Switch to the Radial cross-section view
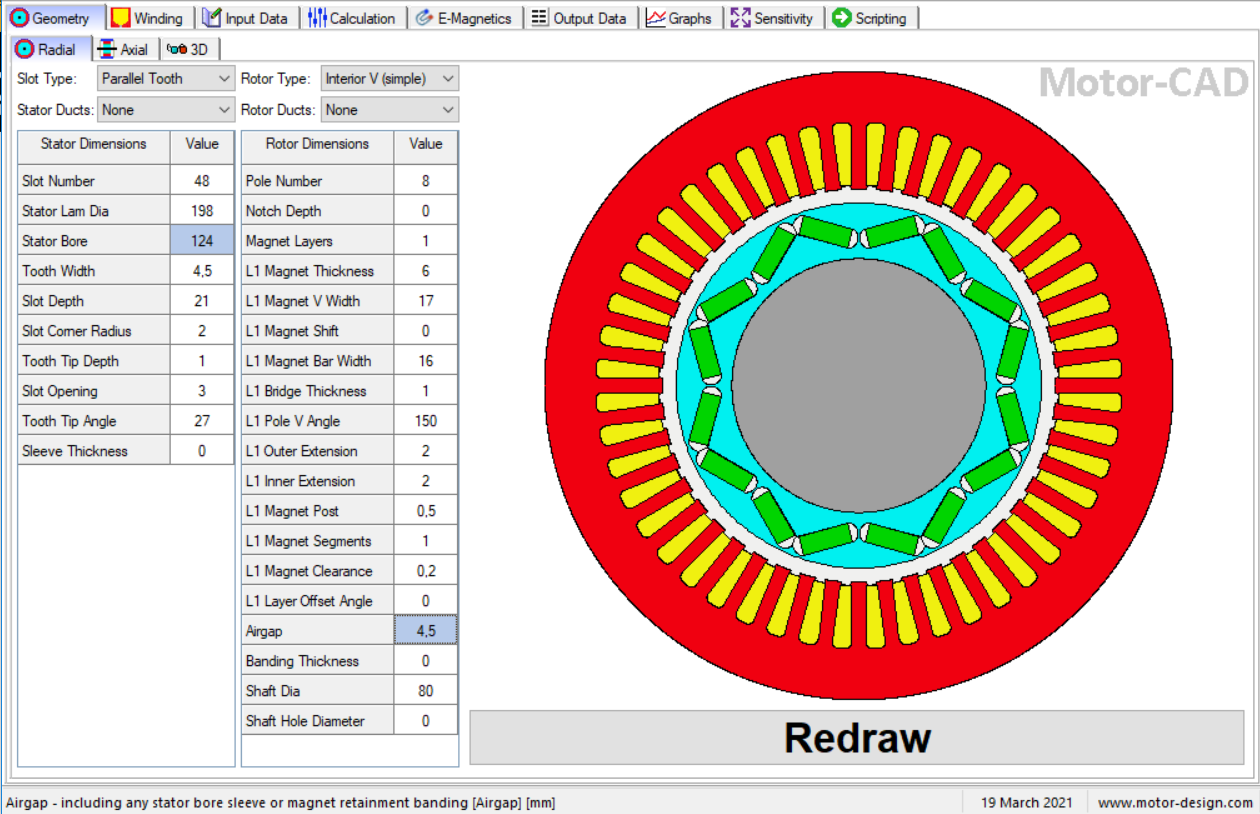The height and width of the screenshot is (814, 1260). coord(50,49)
